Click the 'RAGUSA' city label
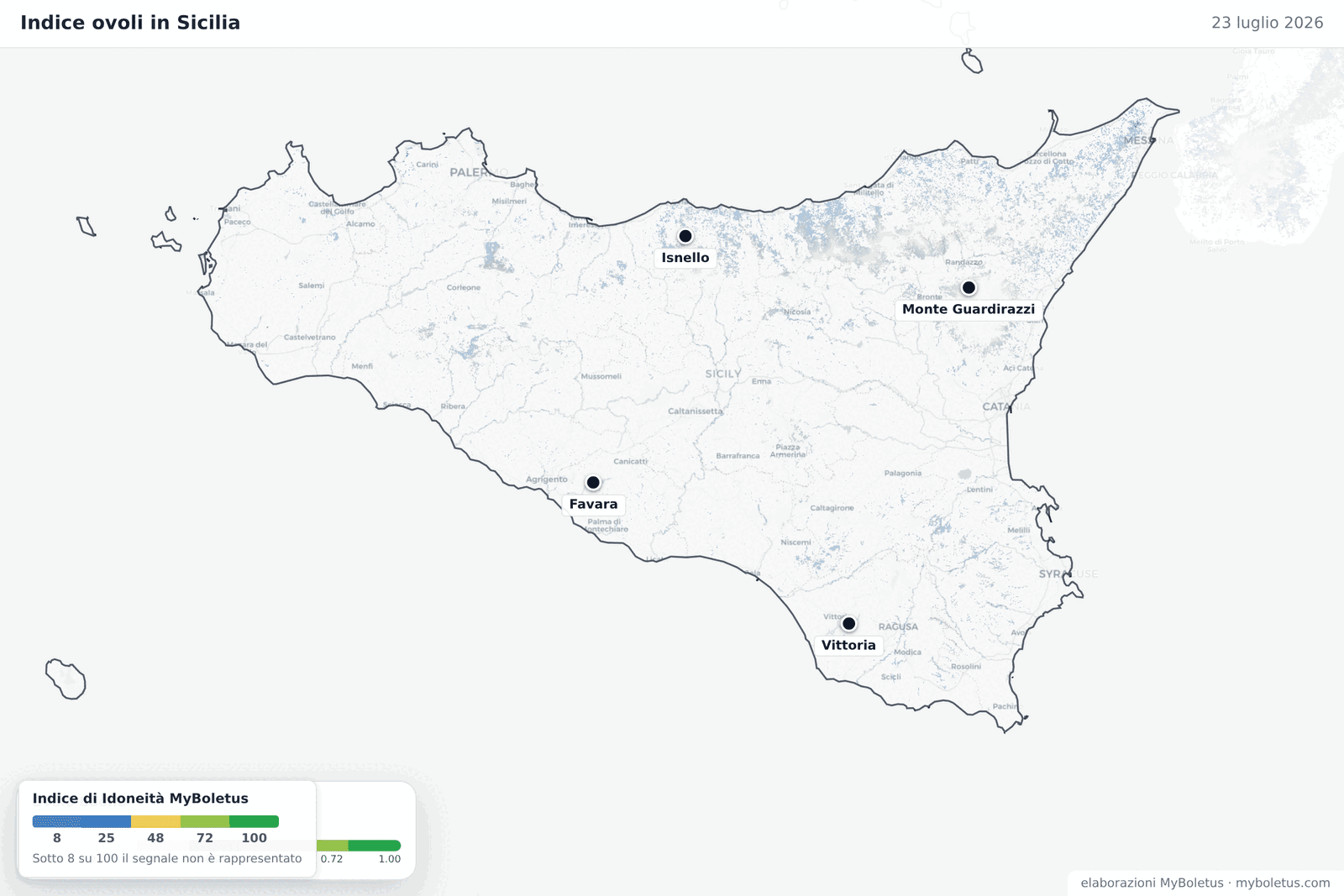1344x896 pixels. pyautogui.click(x=898, y=626)
